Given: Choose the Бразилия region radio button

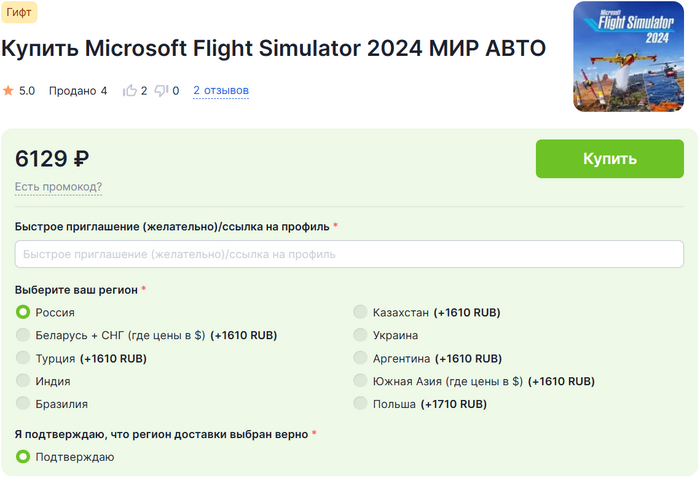Looking at the screenshot, I should pyautogui.click(x=23, y=404).
